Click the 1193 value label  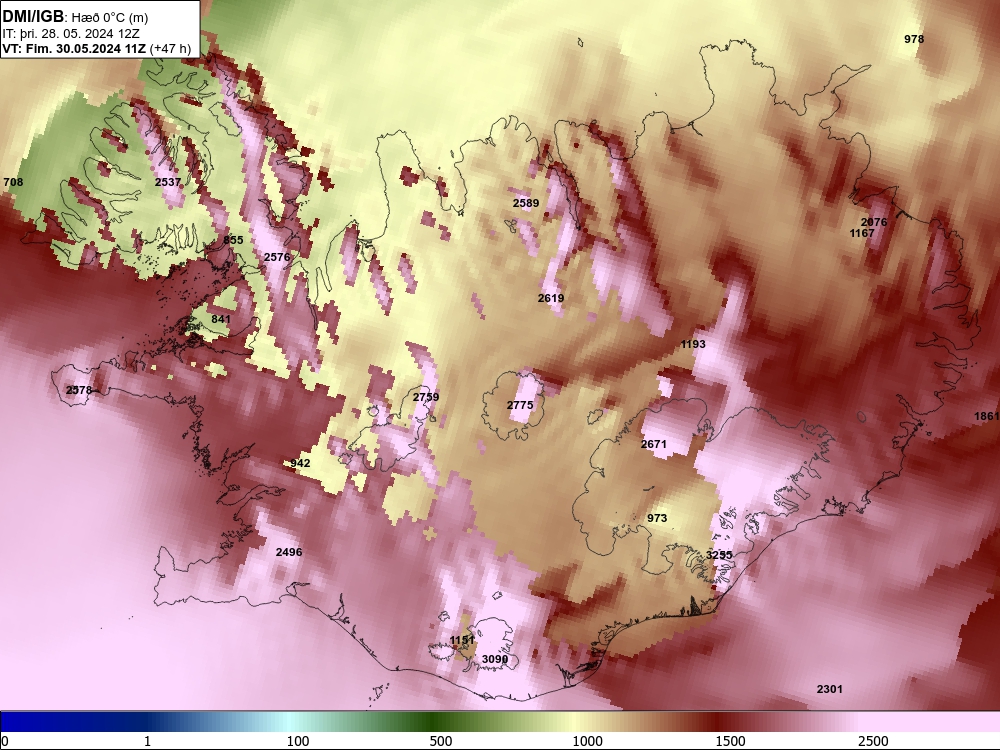tap(693, 344)
